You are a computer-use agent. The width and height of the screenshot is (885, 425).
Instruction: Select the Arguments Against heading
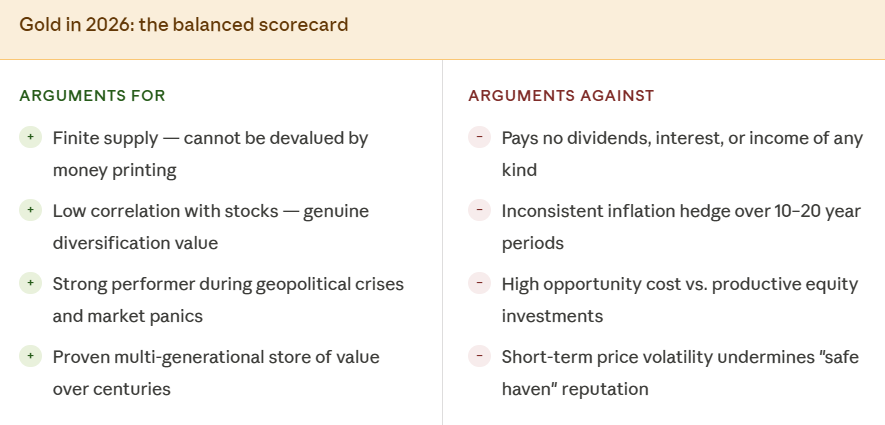[x=561, y=96]
